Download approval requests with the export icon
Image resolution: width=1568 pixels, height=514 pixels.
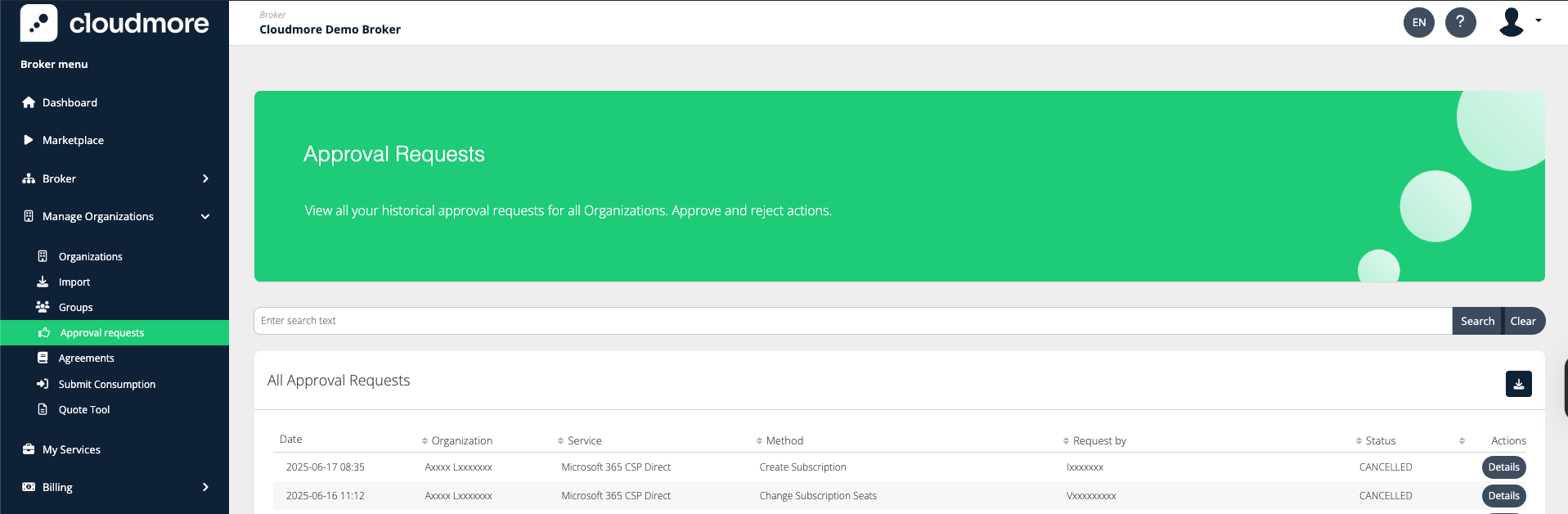pyautogui.click(x=1518, y=384)
